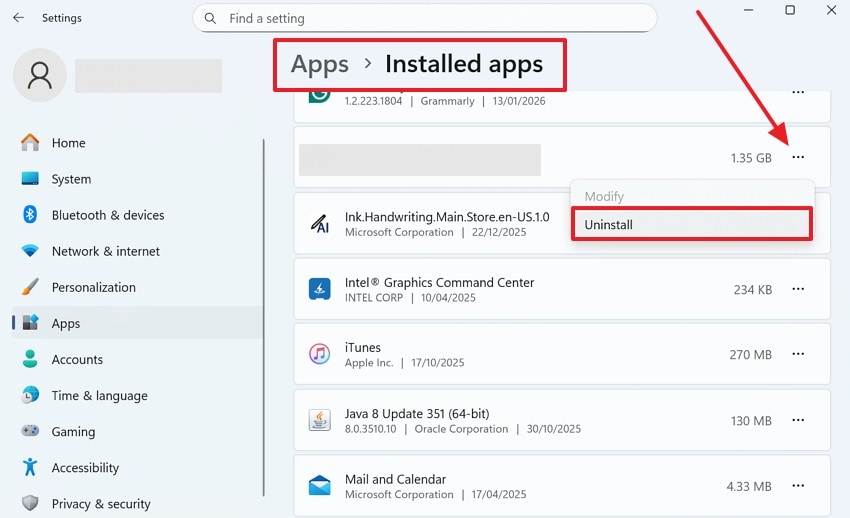Screen dimensions: 850x518
Task: Click the Apps sidebar icon
Action: 30,322
